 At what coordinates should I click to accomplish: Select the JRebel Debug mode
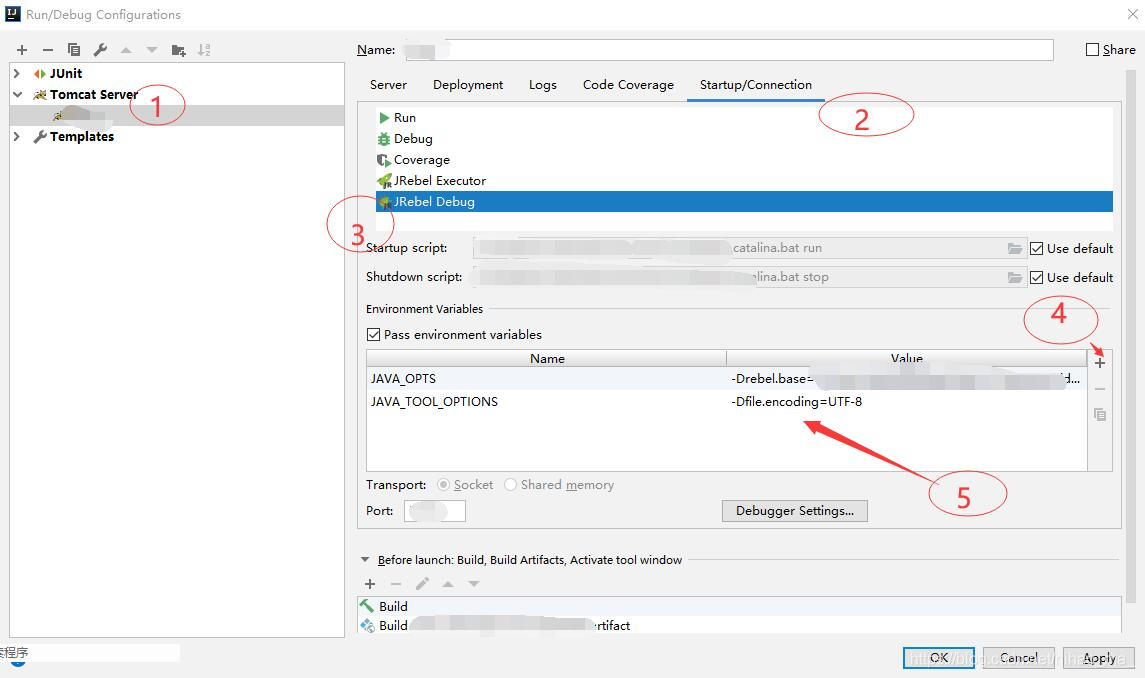tap(744, 202)
